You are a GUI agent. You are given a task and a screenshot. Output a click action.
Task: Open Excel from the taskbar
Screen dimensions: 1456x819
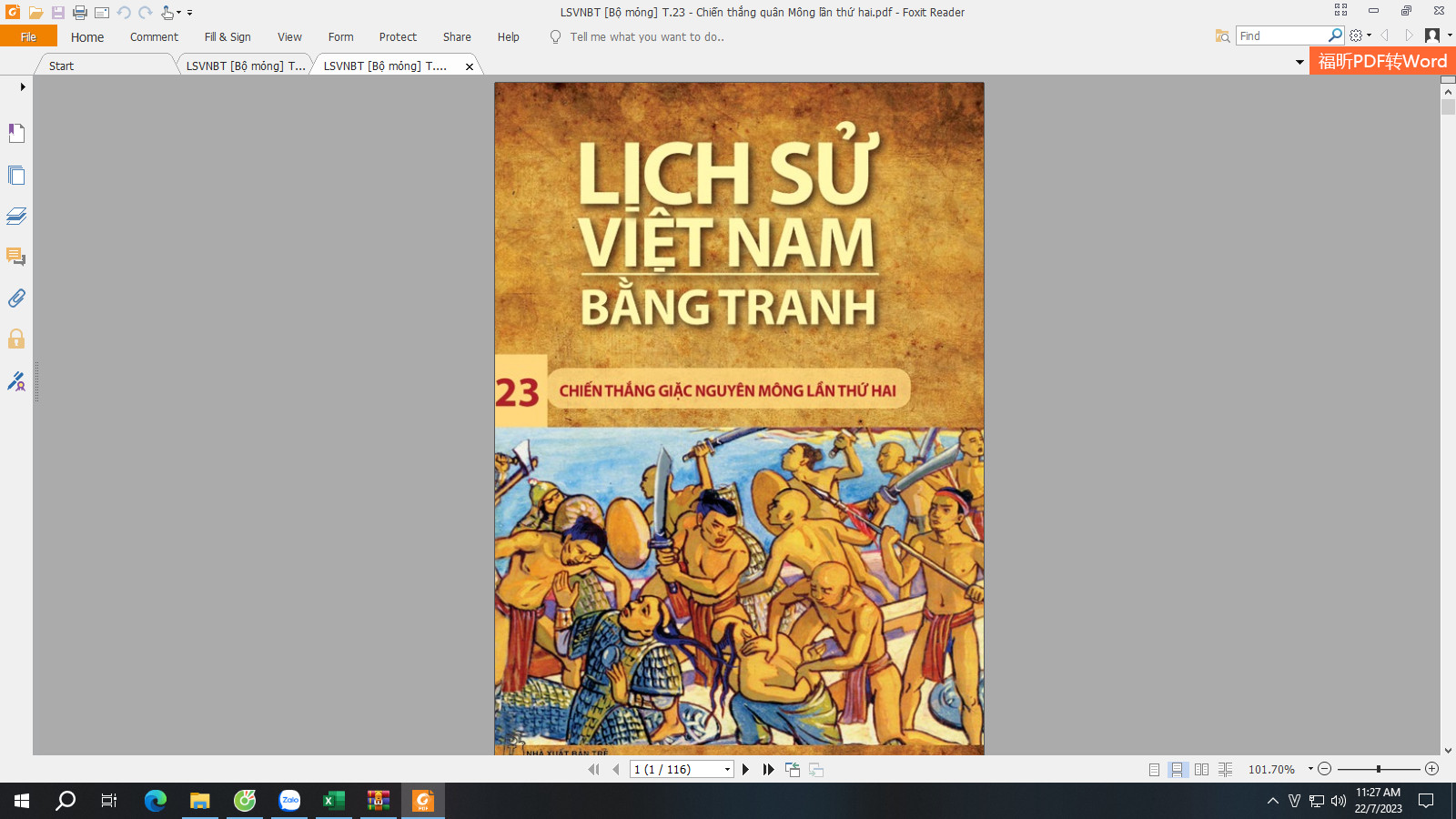334,801
